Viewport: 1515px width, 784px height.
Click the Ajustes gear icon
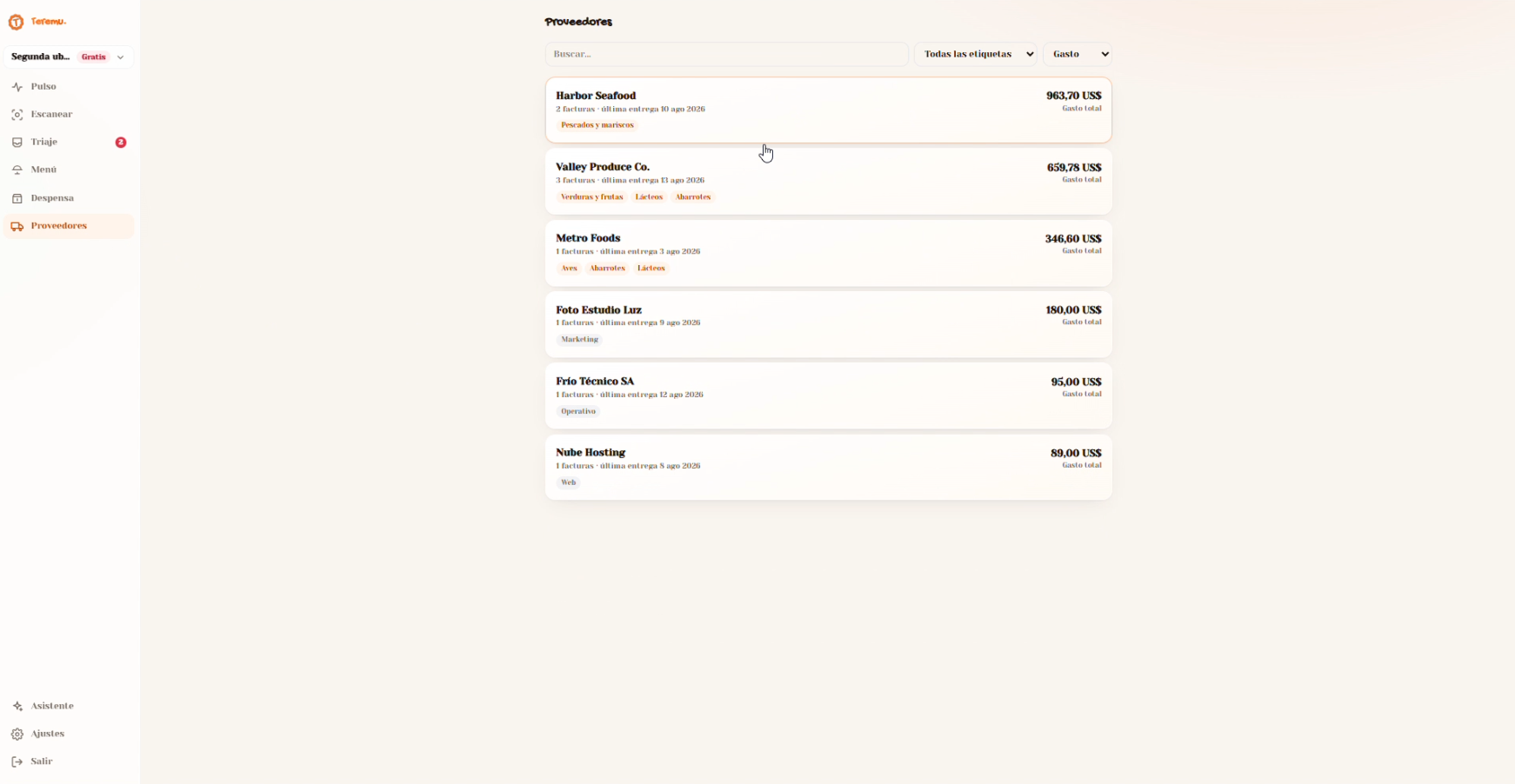coord(17,734)
